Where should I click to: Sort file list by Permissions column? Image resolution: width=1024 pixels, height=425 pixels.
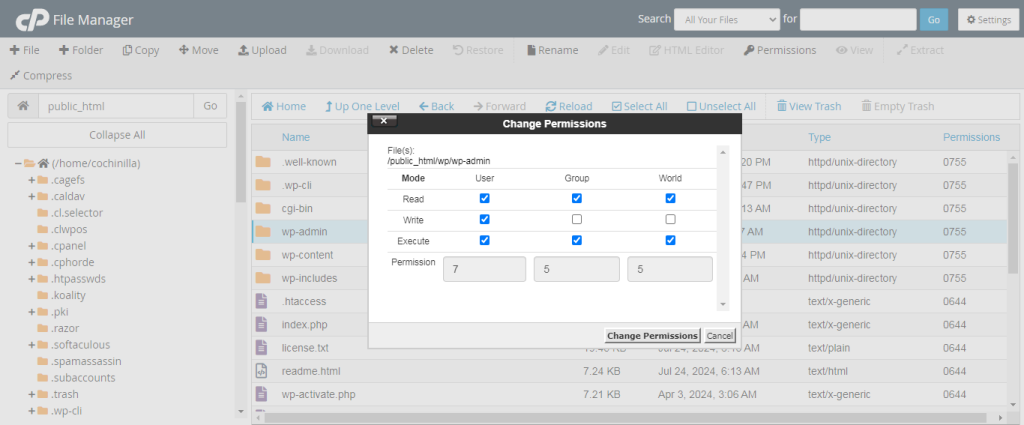(x=970, y=137)
